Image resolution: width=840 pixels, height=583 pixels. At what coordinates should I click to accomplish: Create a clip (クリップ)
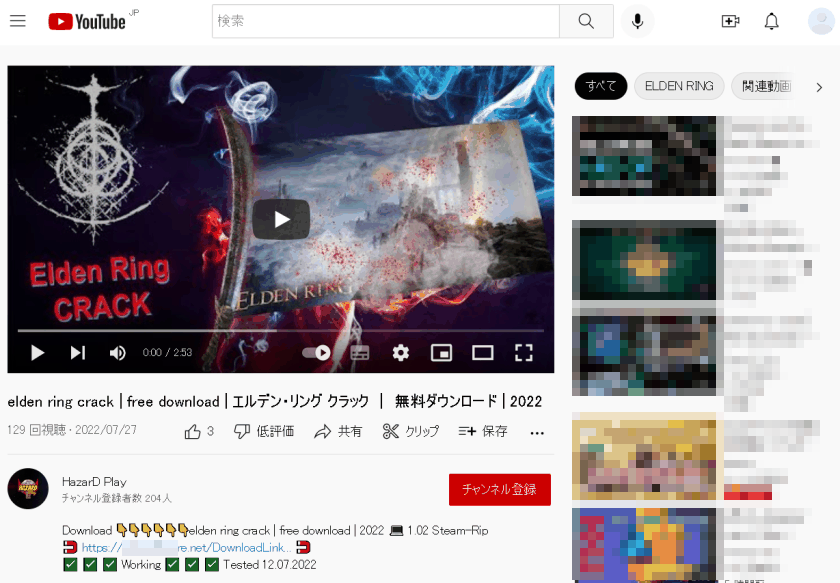point(411,431)
